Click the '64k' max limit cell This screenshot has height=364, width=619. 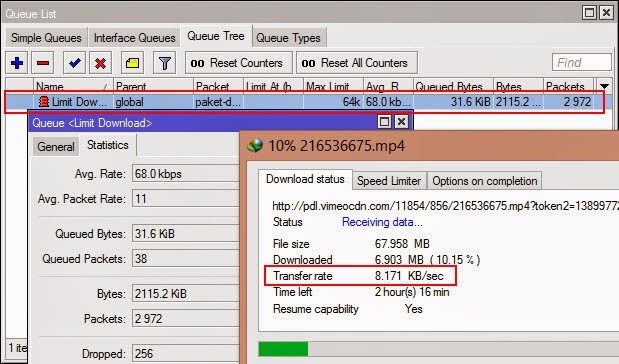coord(333,102)
